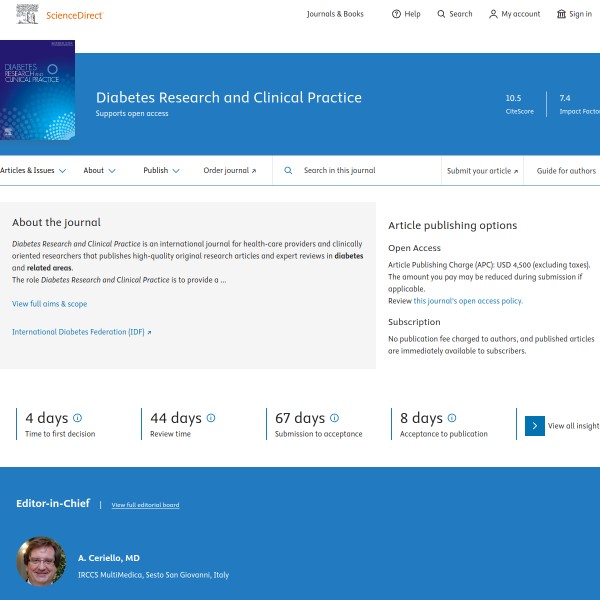Open Journals & Books menu item
Image resolution: width=600 pixels, height=600 pixels.
click(335, 14)
